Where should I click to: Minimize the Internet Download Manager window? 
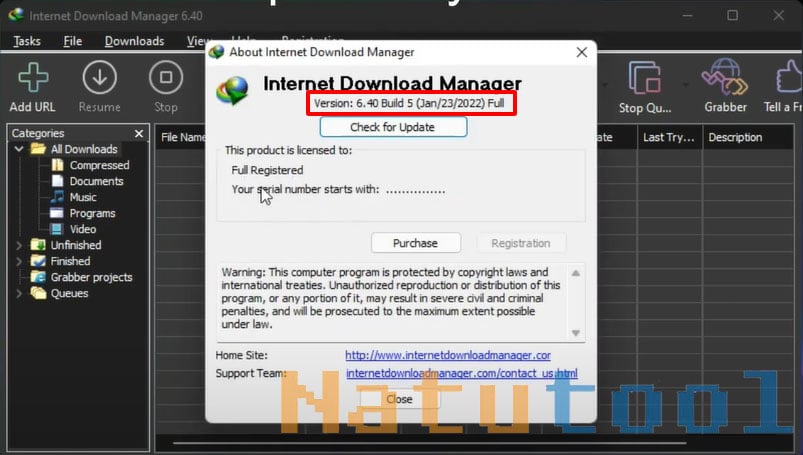pos(687,15)
